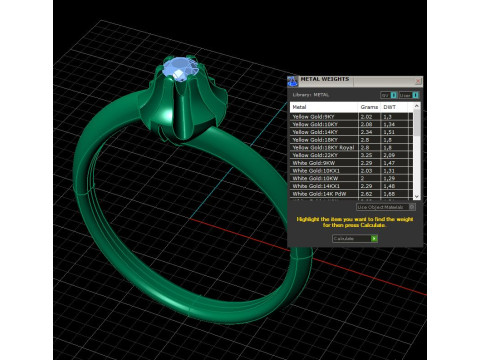Click the 2.62 grams value

[x=366, y=194]
